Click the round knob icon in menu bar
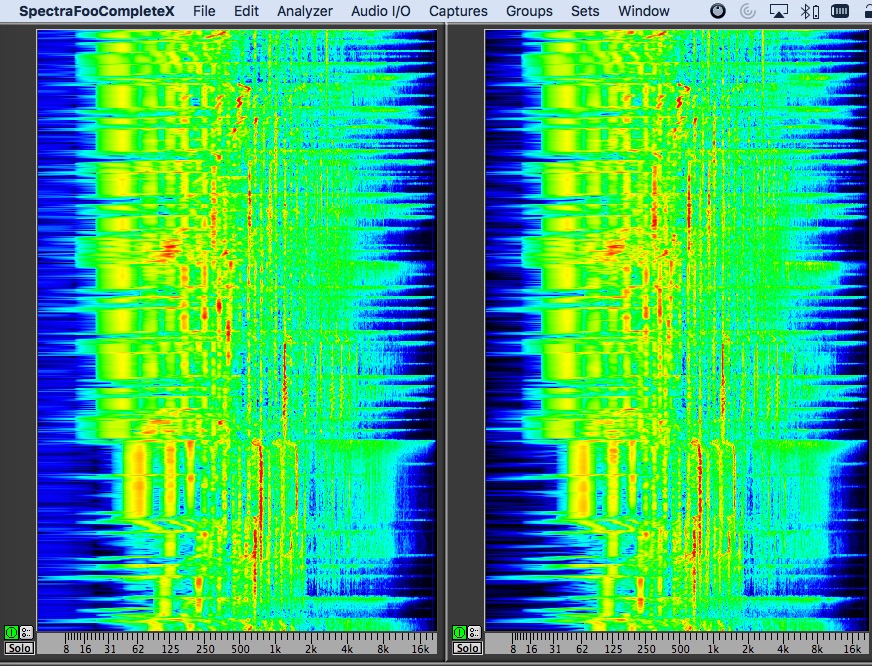This screenshot has width=872, height=666. pyautogui.click(x=718, y=11)
